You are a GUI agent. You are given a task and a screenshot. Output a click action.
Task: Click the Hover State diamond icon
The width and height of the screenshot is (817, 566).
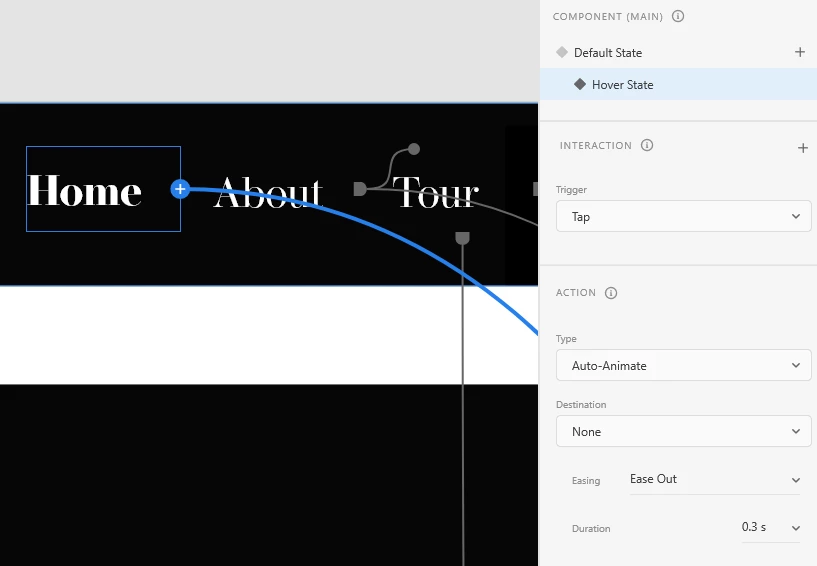tap(580, 84)
